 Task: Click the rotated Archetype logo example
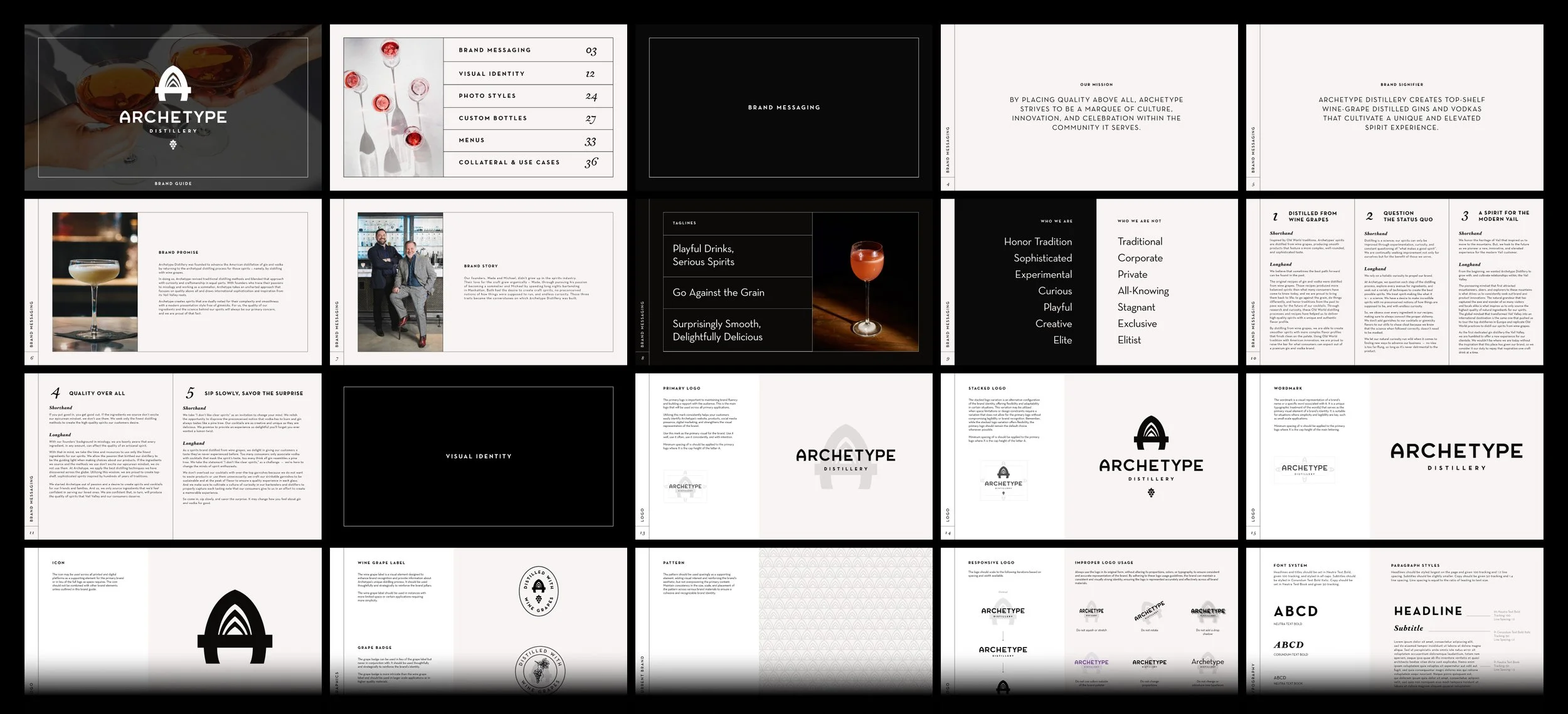coord(1149,611)
